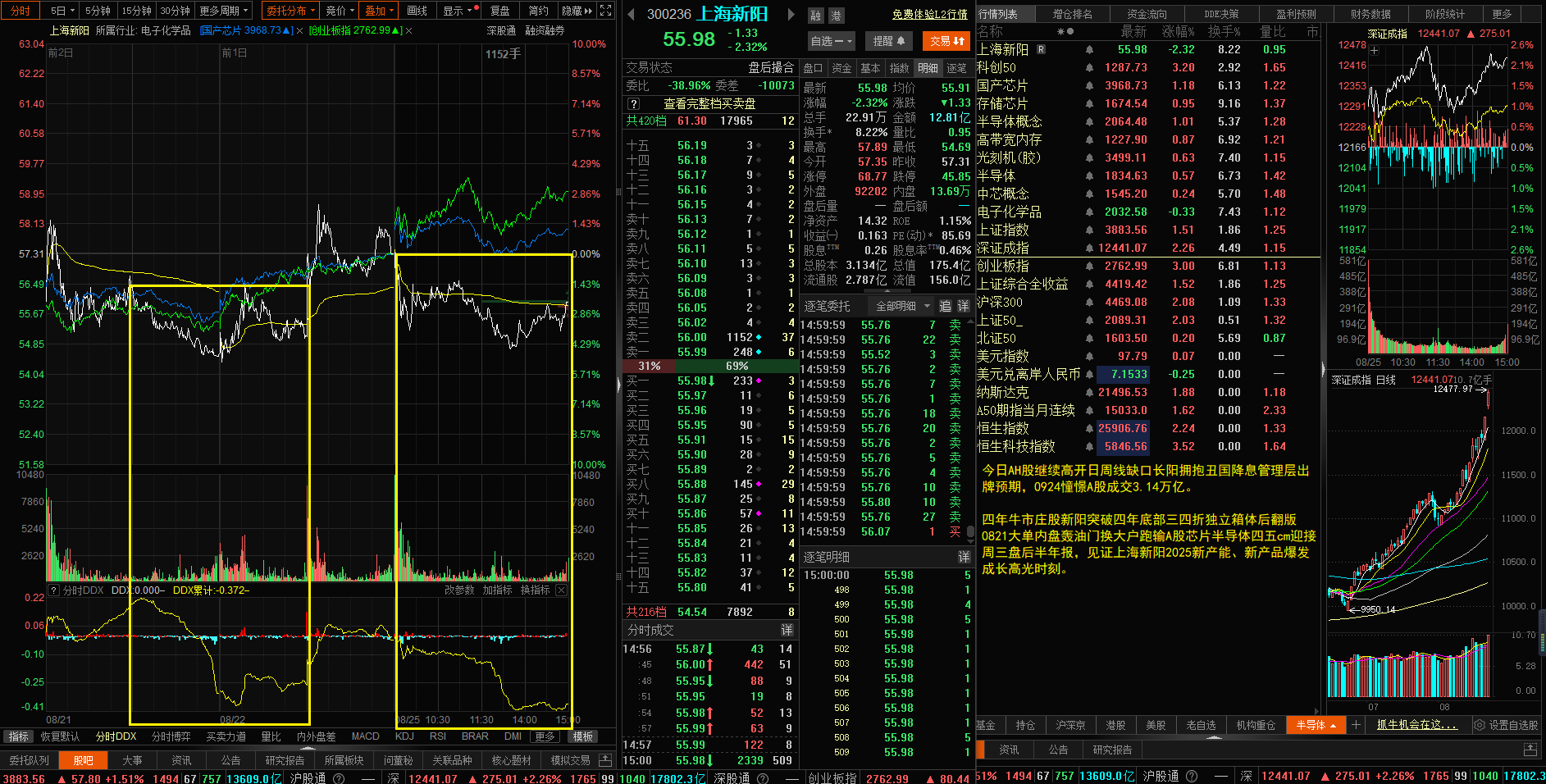Click 改参数 to edit indicator parameters
This screenshot has width=1546, height=784.
tap(459, 590)
